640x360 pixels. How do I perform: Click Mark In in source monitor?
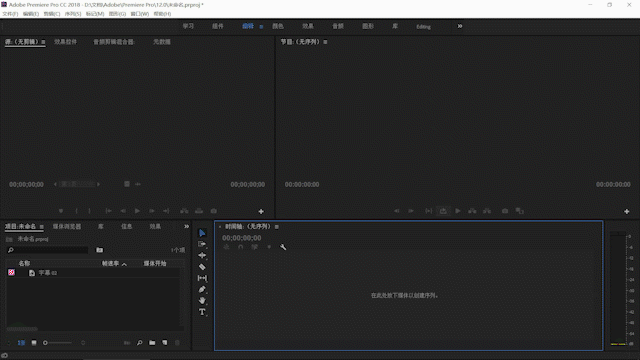[x=76, y=211]
